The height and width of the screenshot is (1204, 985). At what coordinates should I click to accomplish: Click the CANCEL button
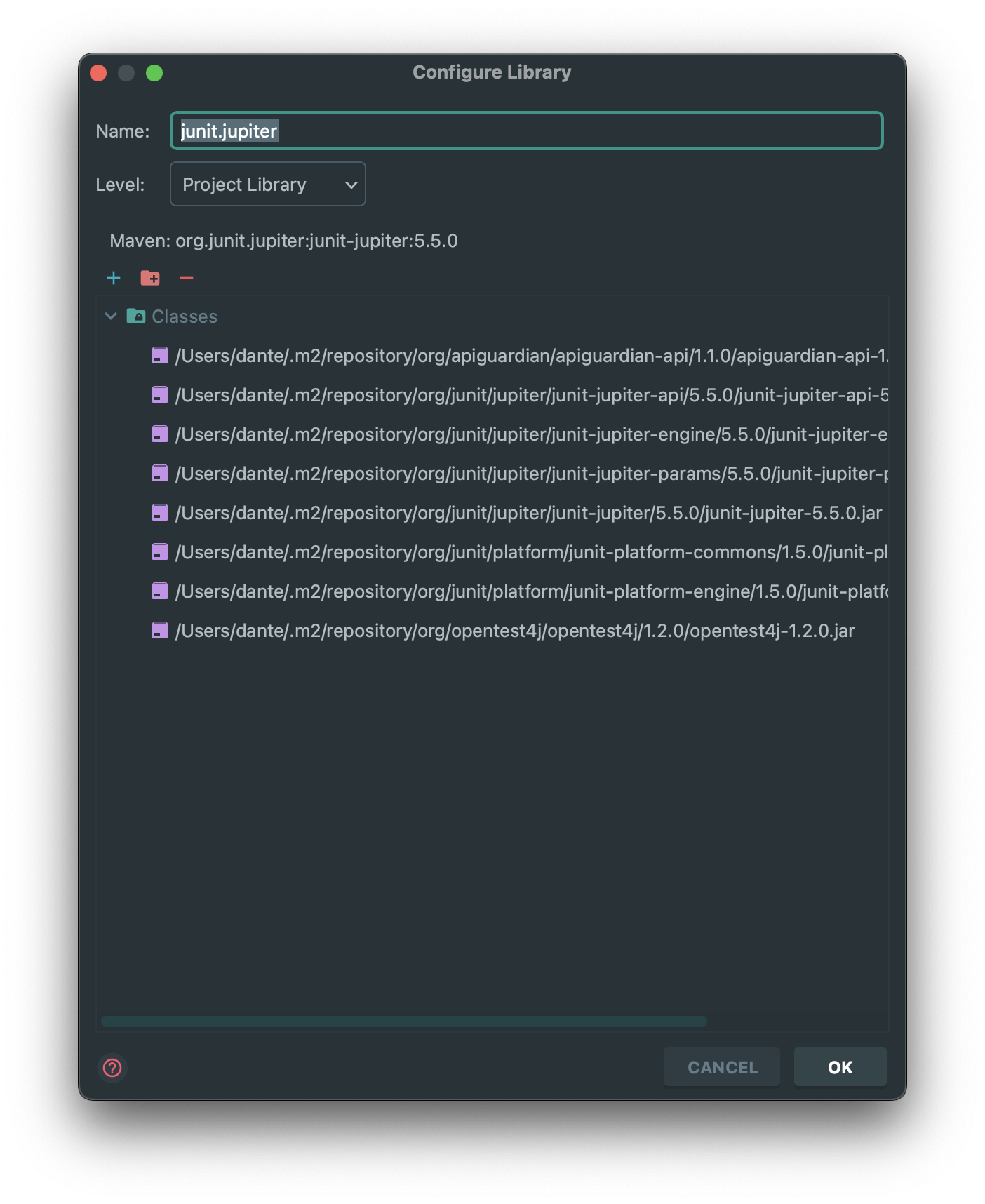[x=722, y=1067]
